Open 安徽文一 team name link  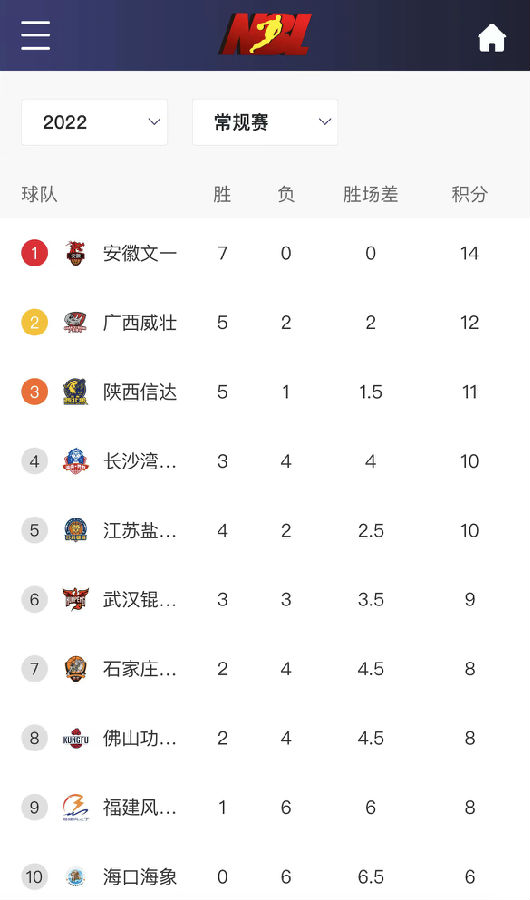click(140, 253)
